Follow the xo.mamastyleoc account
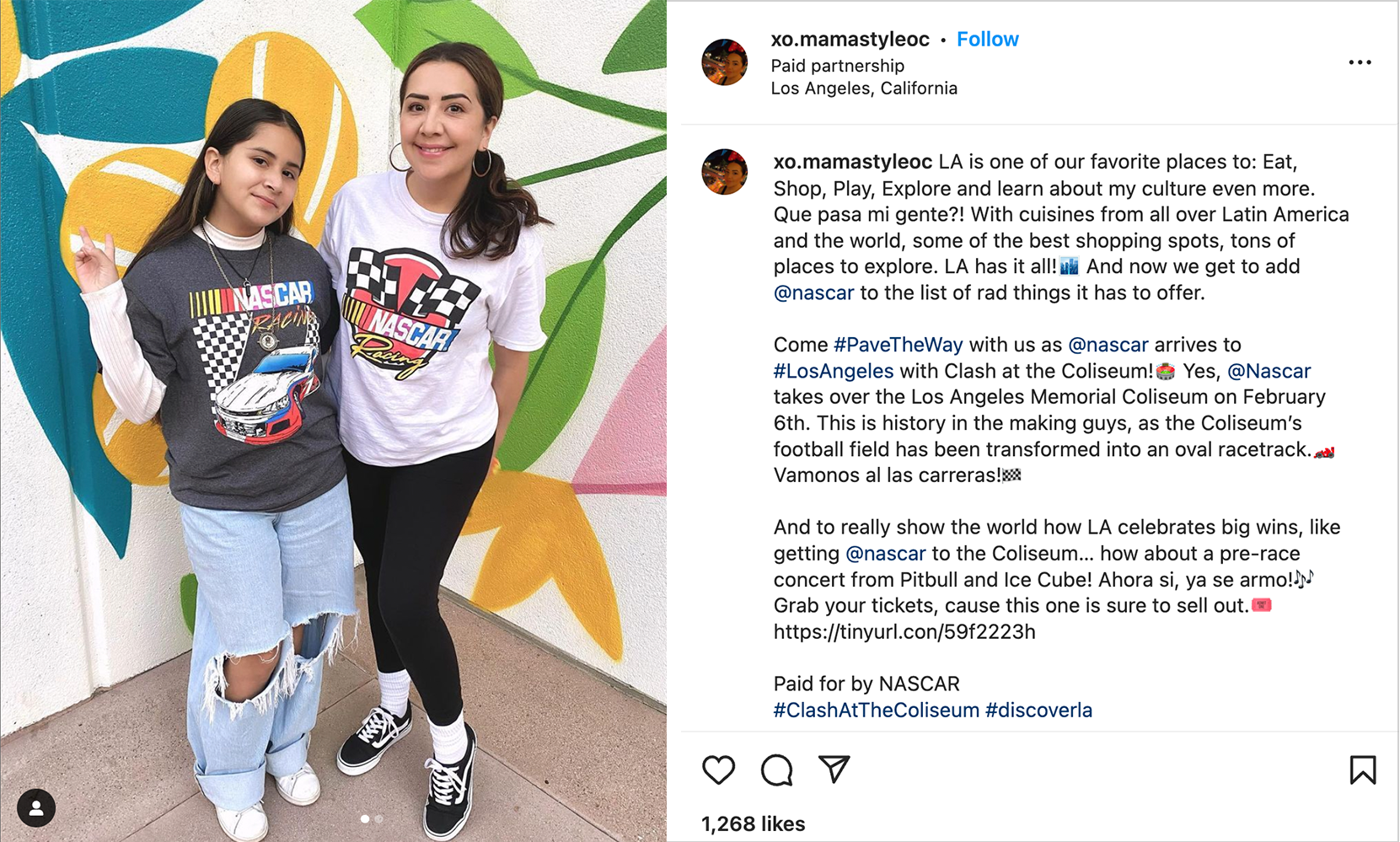The width and height of the screenshot is (1400, 842). point(988,40)
